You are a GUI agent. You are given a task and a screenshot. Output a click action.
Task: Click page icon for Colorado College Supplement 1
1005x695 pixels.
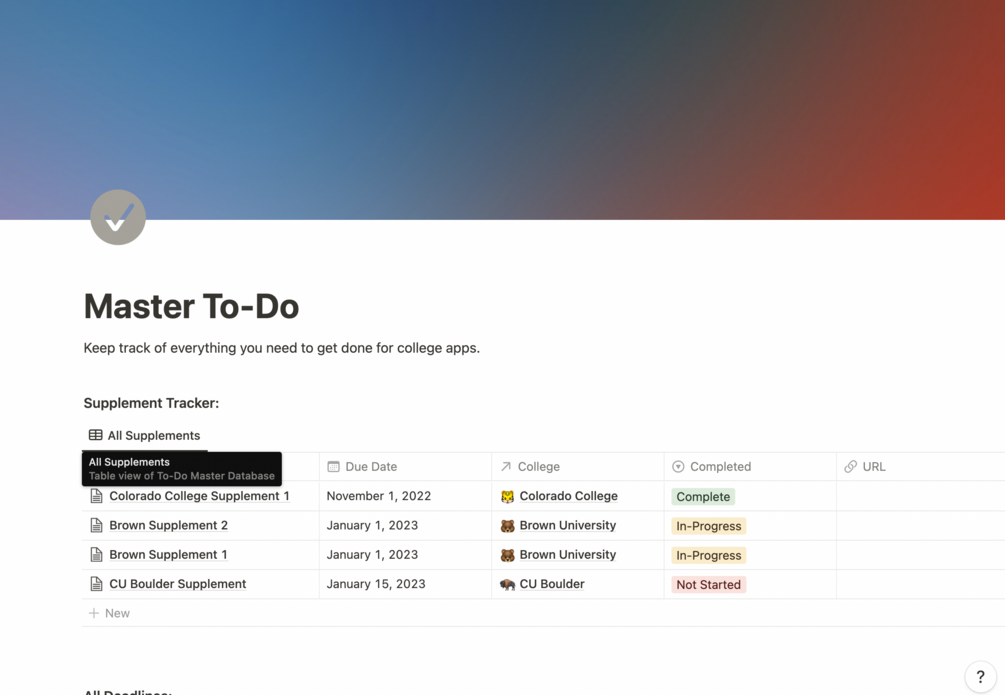pyautogui.click(x=96, y=496)
